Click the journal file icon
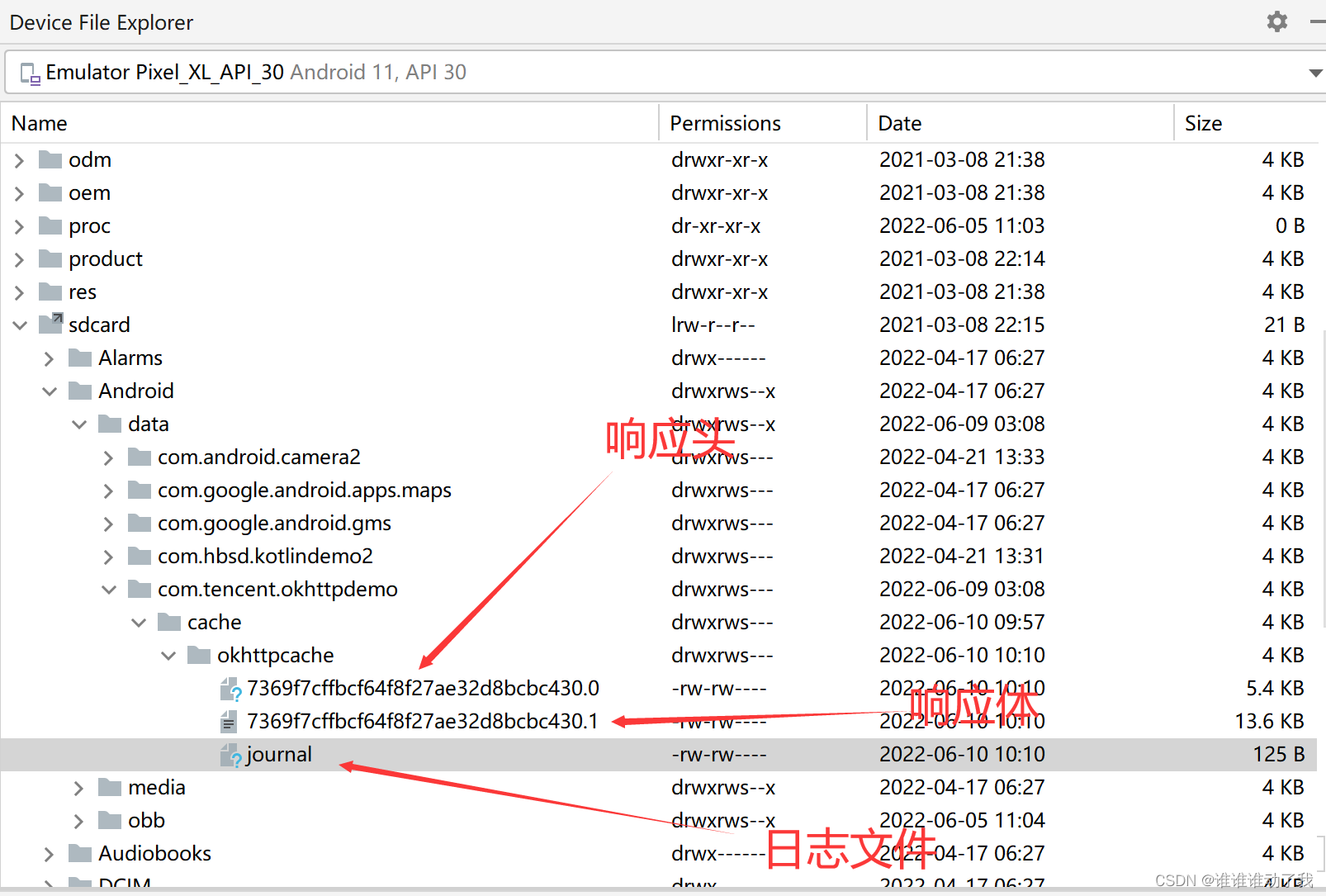 (229, 754)
